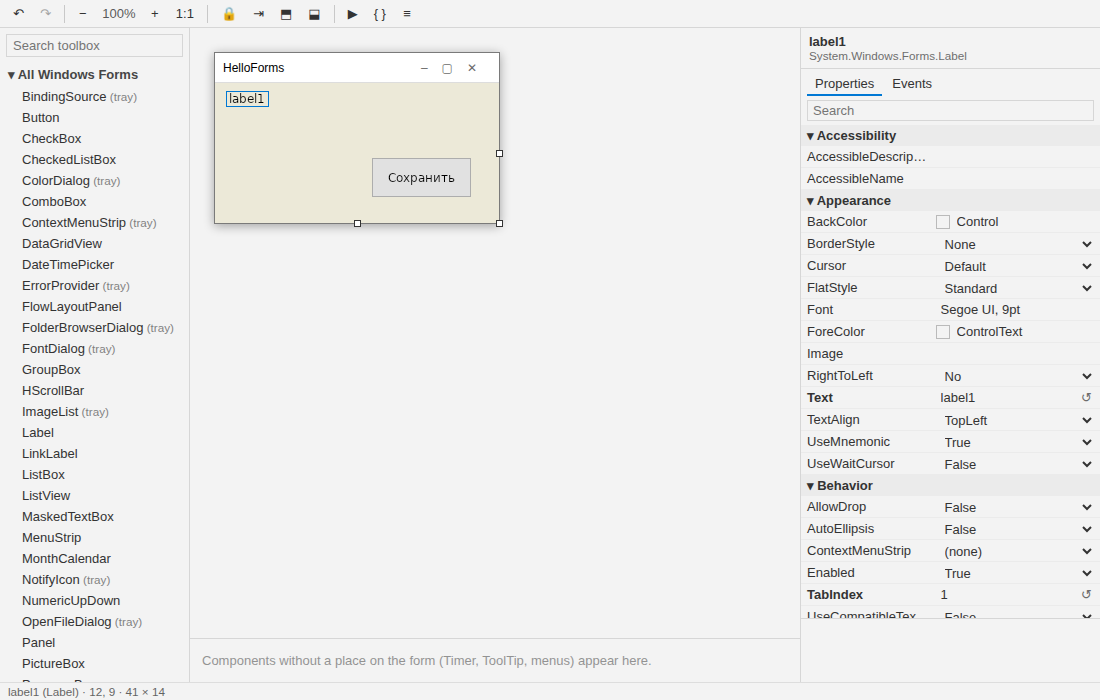The height and width of the screenshot is (700, 1100).
Task: Open the Enabled dropdown
Action: [1017, 573]
